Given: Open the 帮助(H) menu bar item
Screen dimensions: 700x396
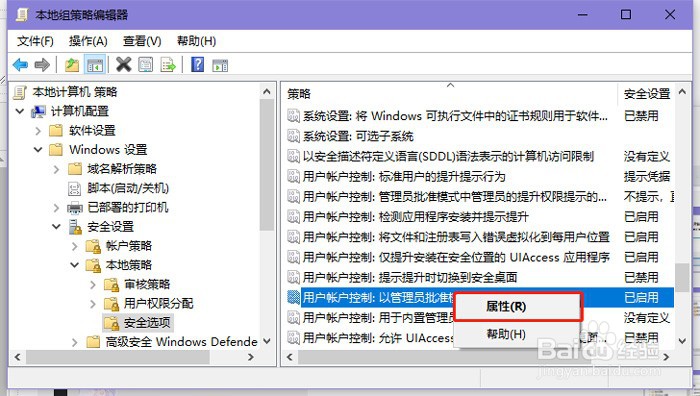Looking at the screenshot, I should point(196,42).
